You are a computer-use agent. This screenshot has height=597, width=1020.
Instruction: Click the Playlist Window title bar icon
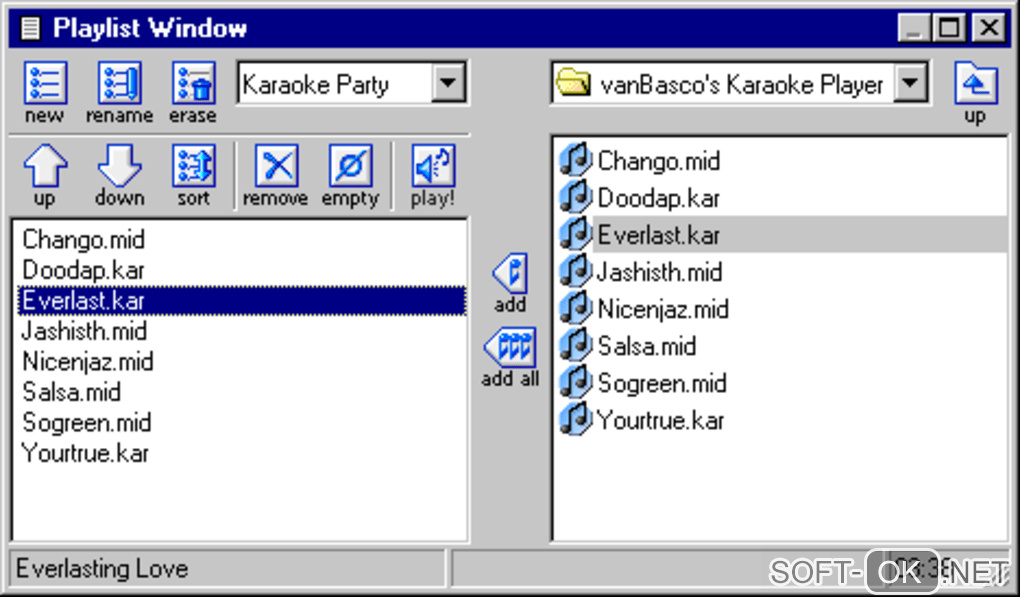click(31, 28)
